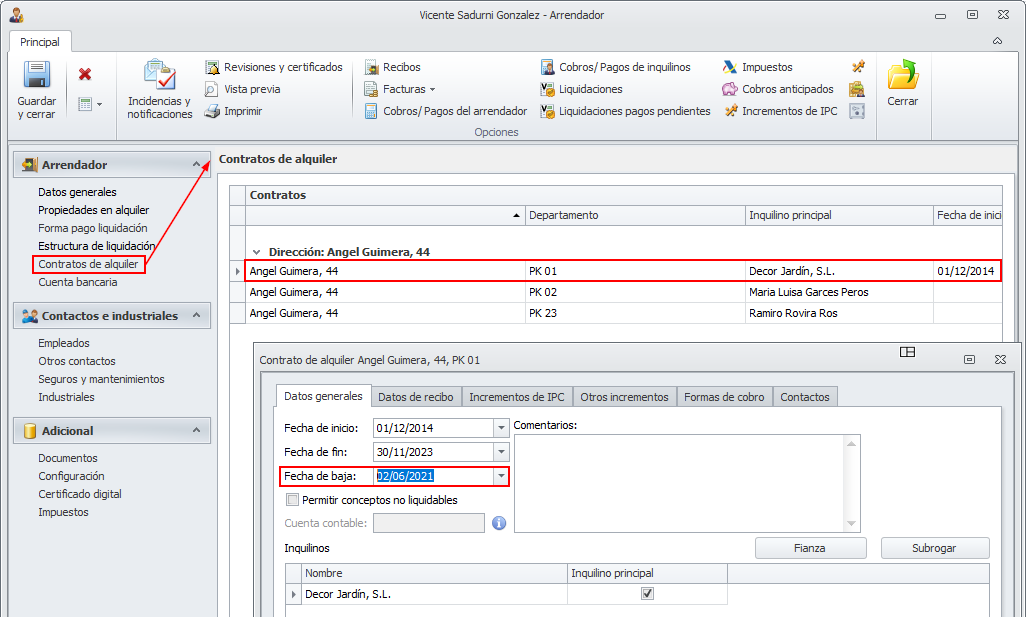Open the Fecha de inicio date dropdown
1026x617 pixels.
tap(501, 428)
